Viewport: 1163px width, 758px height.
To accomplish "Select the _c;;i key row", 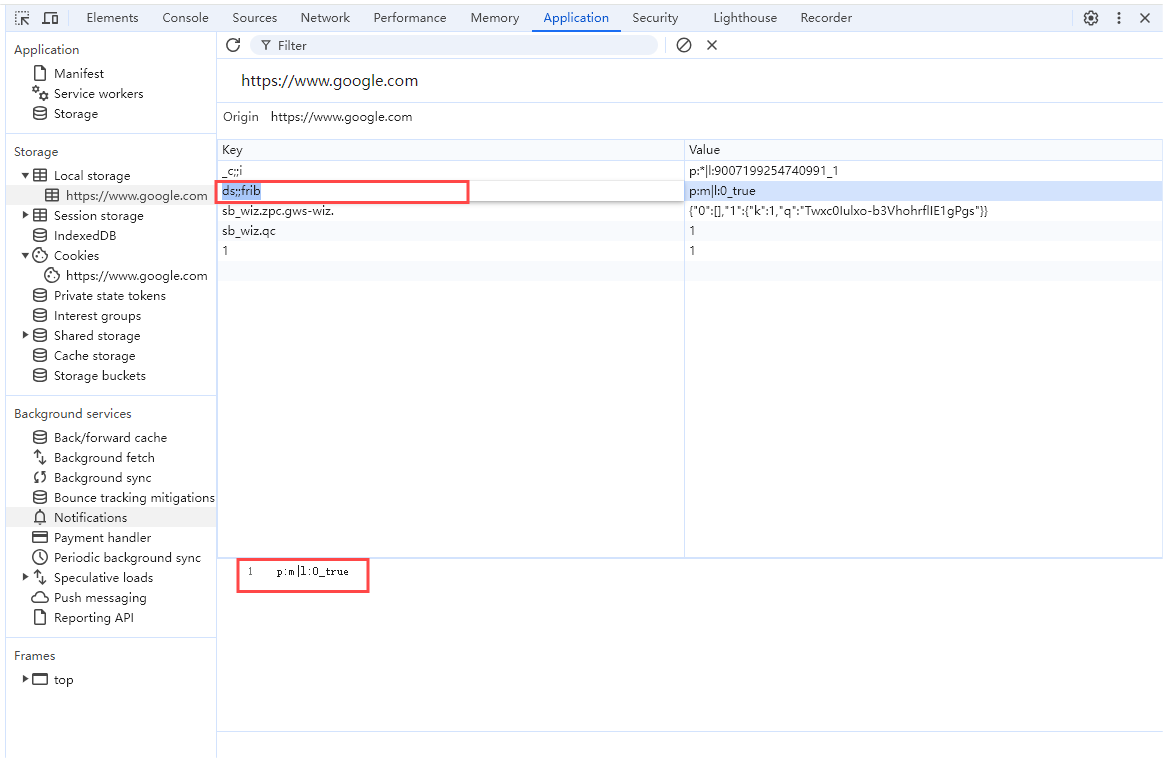I will (450, 171).
